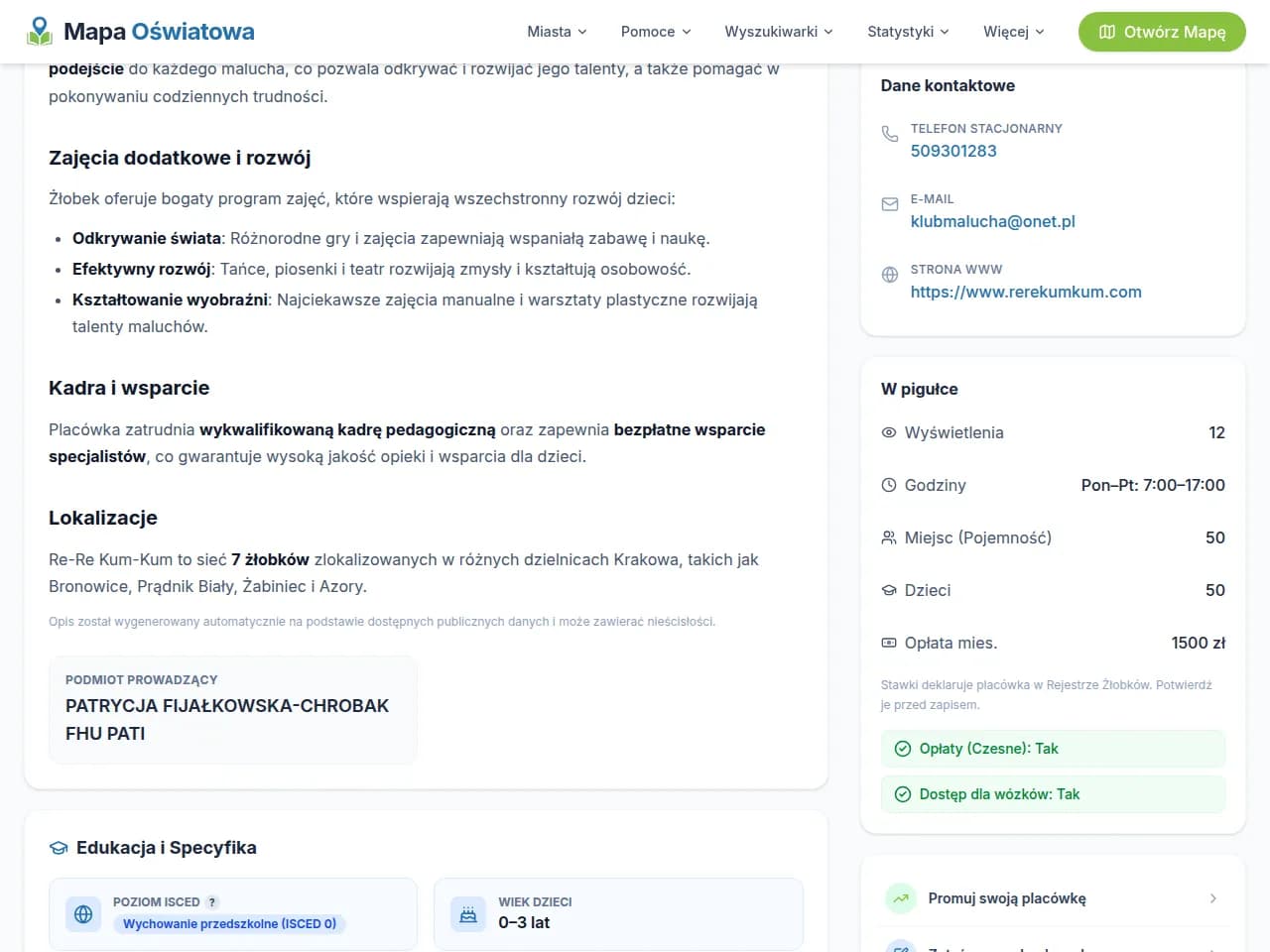This screenshot has width=1270, height=952.
Task: Click the Wychowanie przedszkolne (ISCED 0) badge
Action: coord(229,924)
